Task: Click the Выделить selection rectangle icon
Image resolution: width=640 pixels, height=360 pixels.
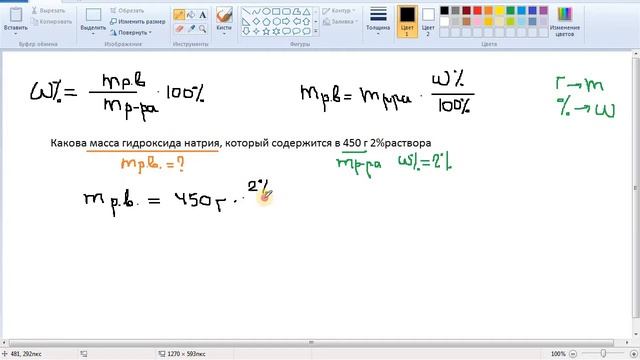Action: pyautogui.click(x=93, y=15)
